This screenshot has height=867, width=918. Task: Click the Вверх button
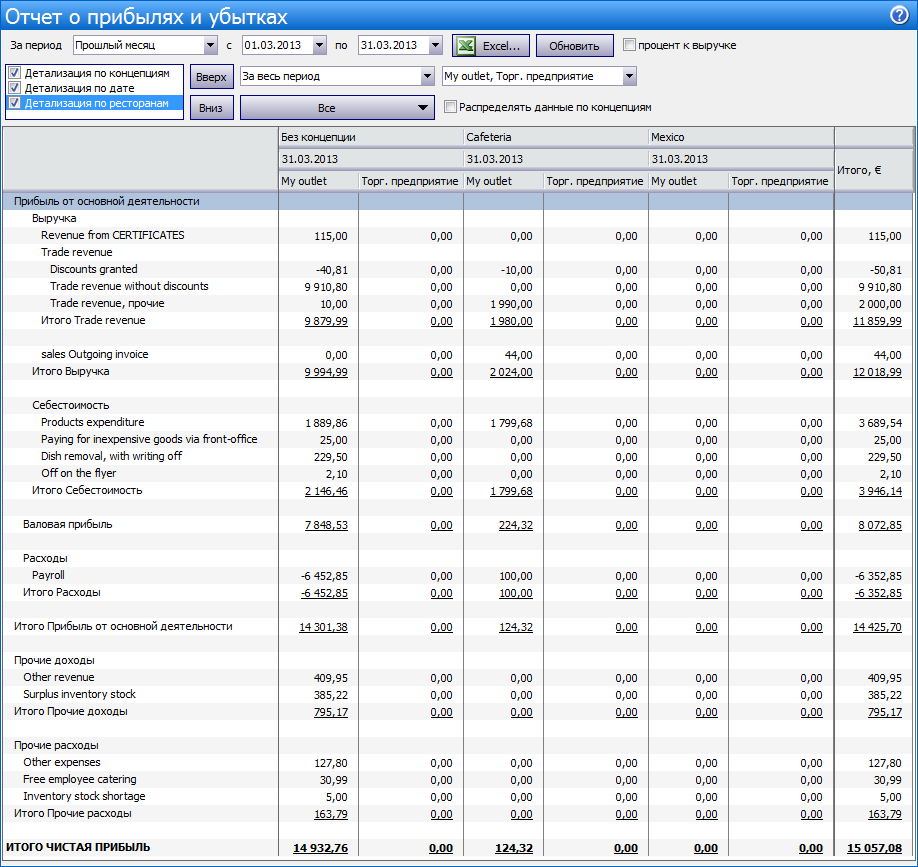tap(211, 77)
